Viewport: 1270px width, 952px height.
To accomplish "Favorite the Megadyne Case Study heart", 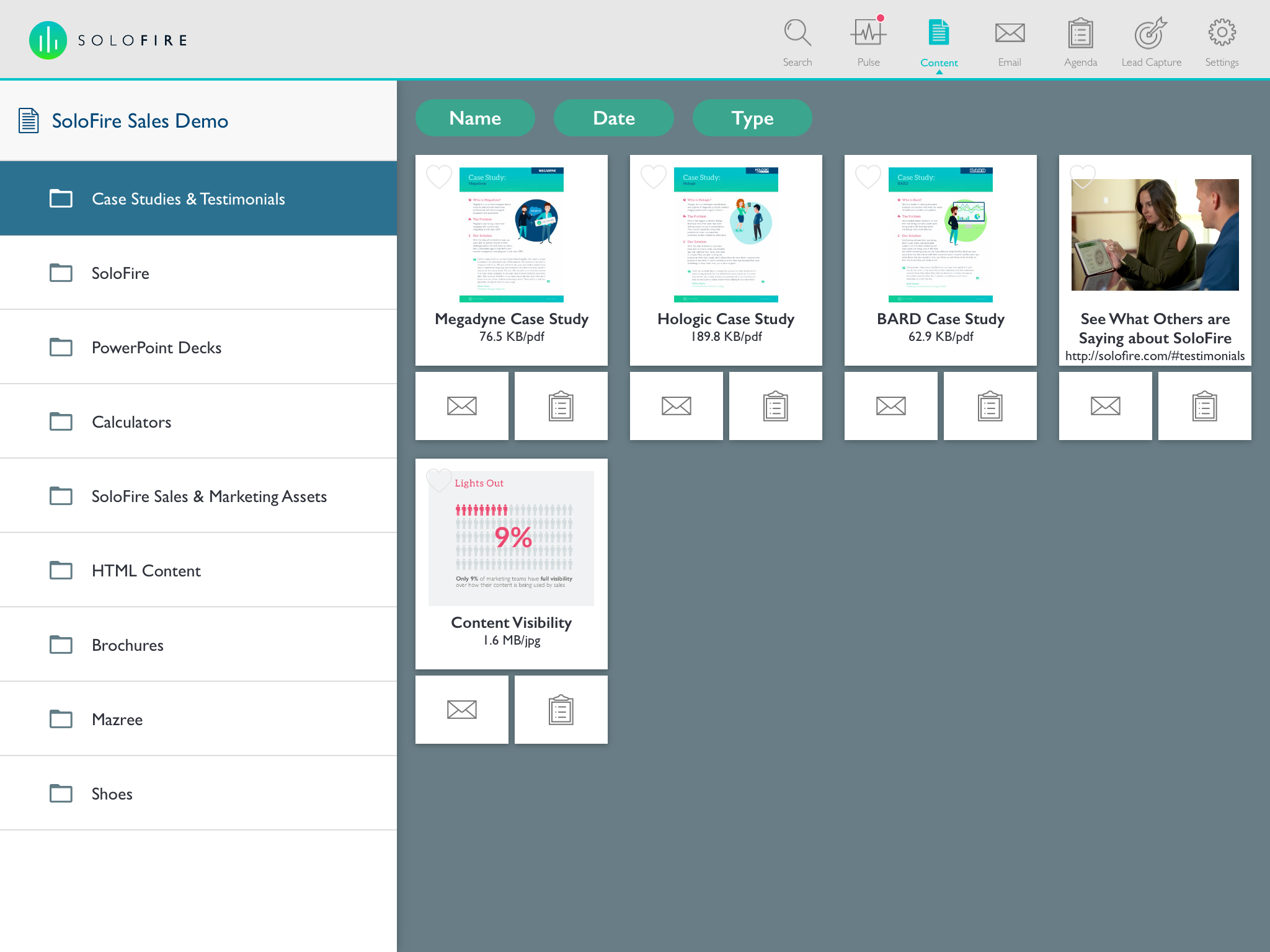I will [439, 177].
